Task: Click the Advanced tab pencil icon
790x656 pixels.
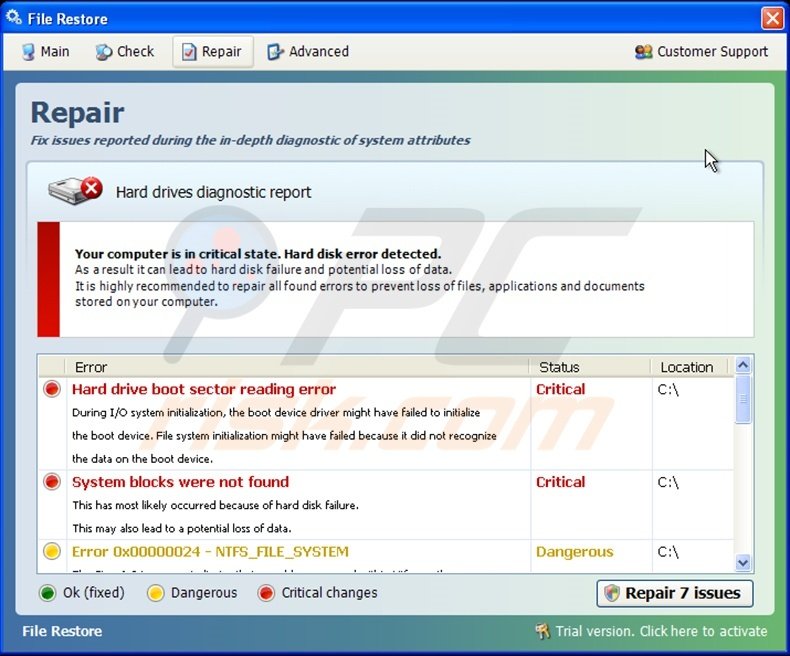Action: pos(275,52)
